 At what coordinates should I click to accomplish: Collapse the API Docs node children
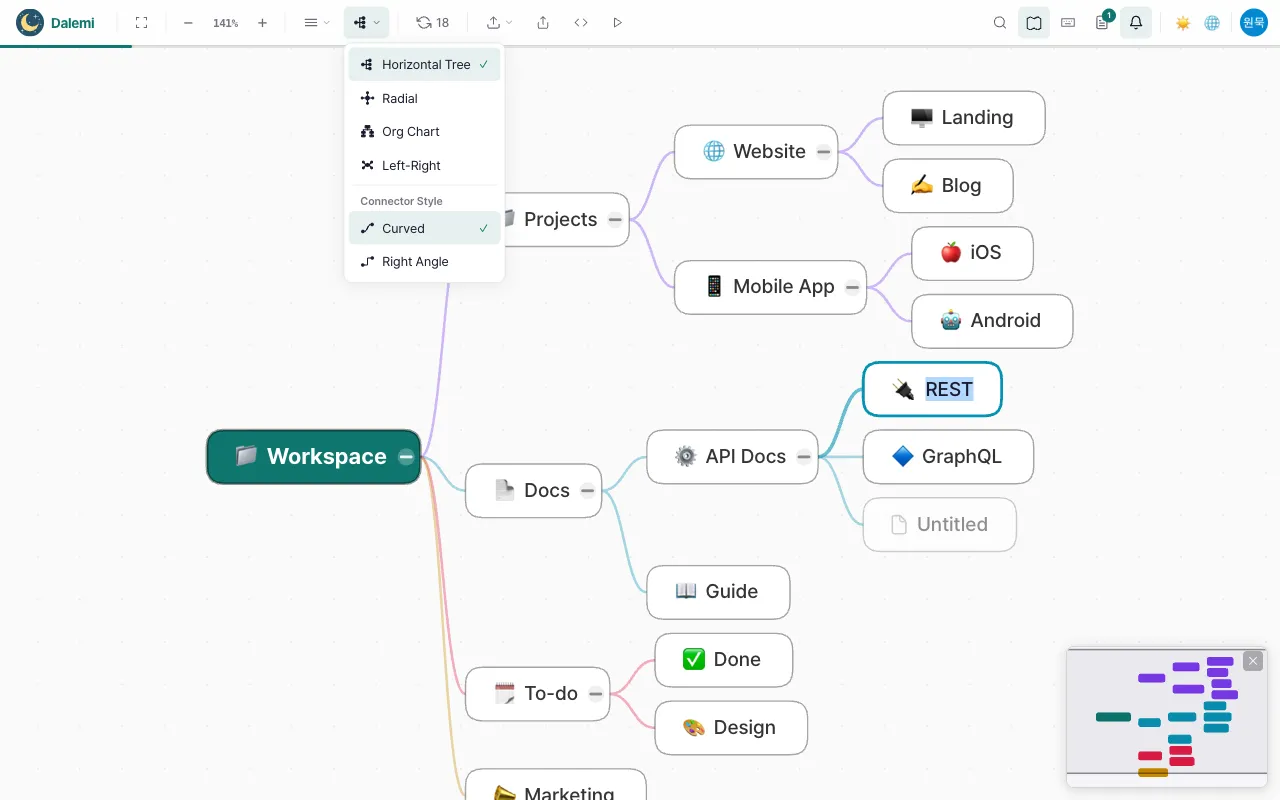[804, 457]
